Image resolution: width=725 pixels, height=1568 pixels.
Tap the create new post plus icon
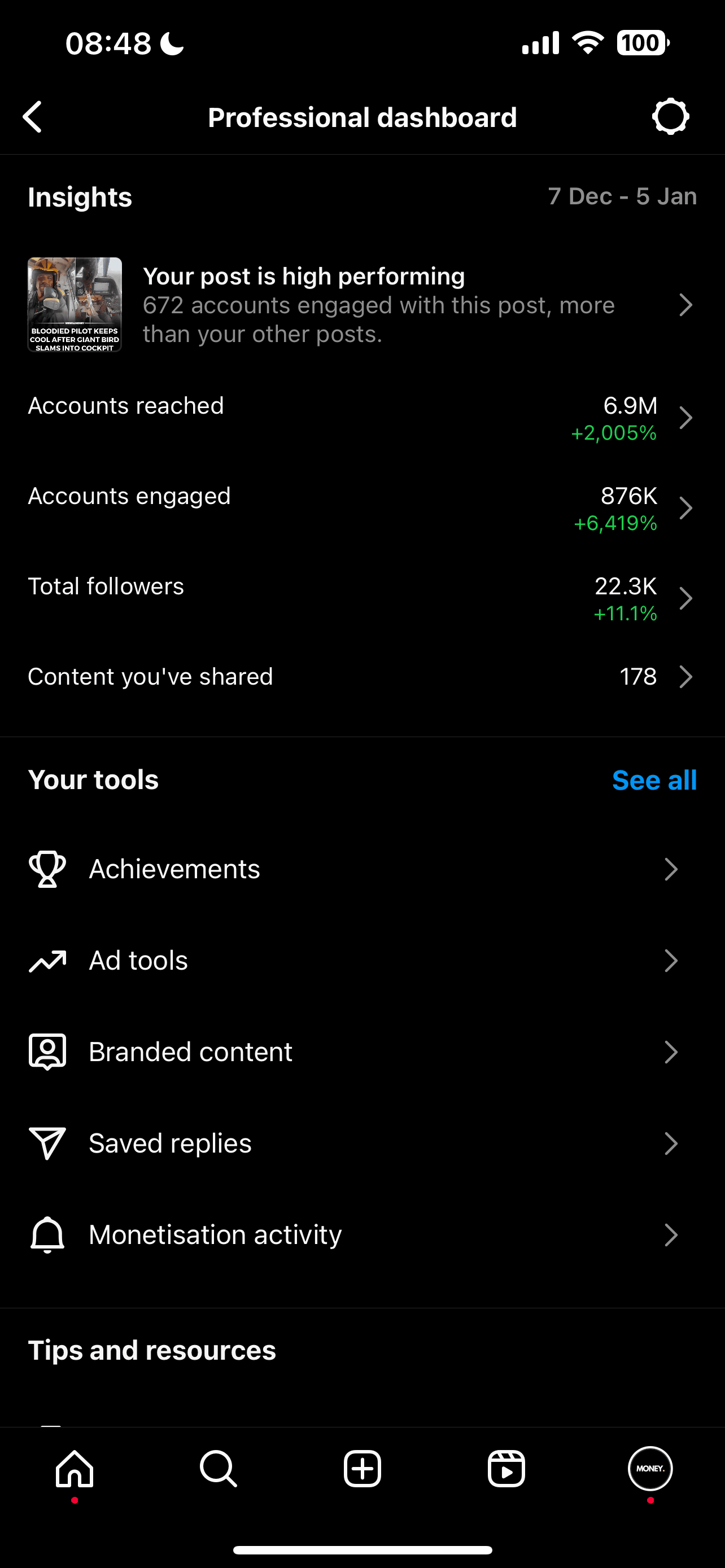(362, 1469)
